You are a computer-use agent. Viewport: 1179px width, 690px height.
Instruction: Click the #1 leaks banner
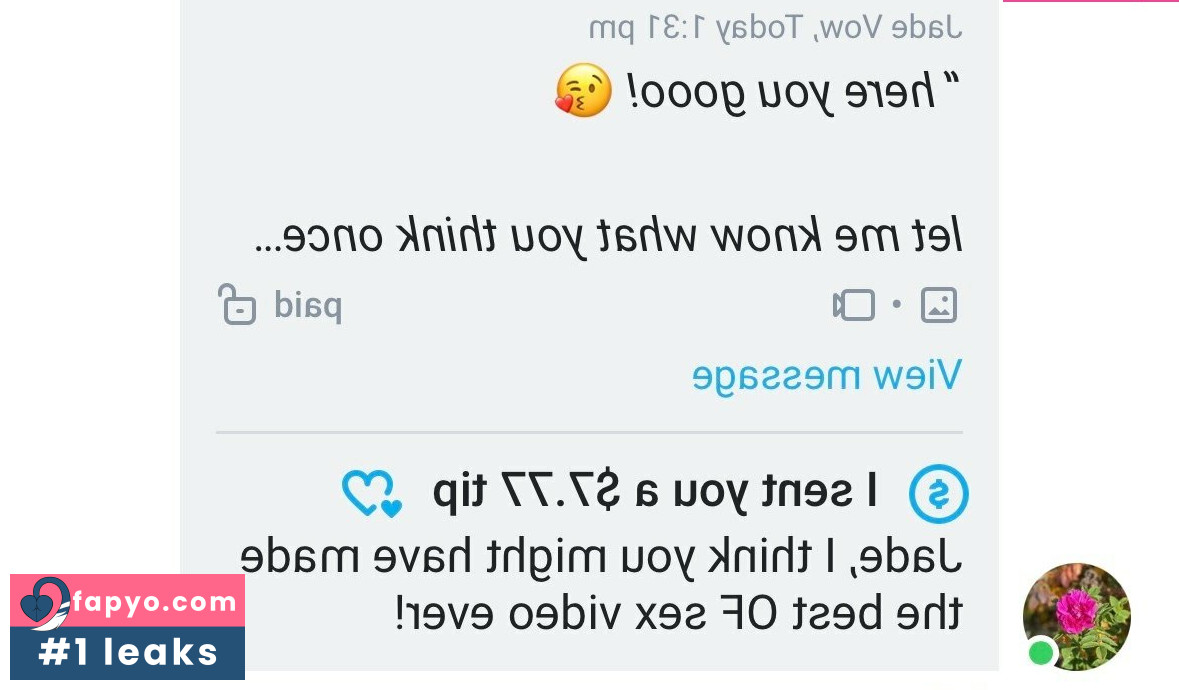pos(127,652)
